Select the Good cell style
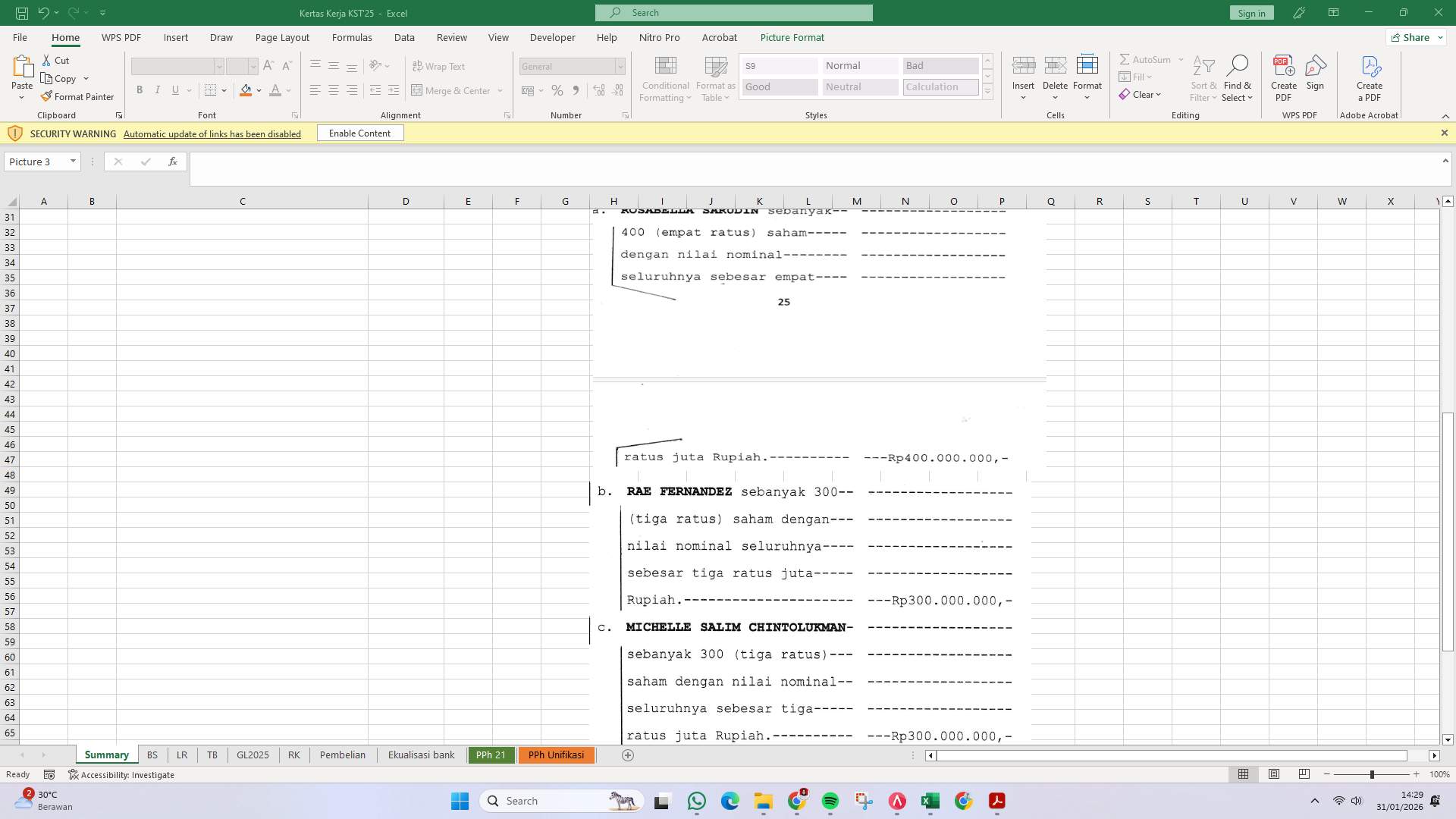The image size is (1456, 819). pyautogui.click(x=779, y=86)
